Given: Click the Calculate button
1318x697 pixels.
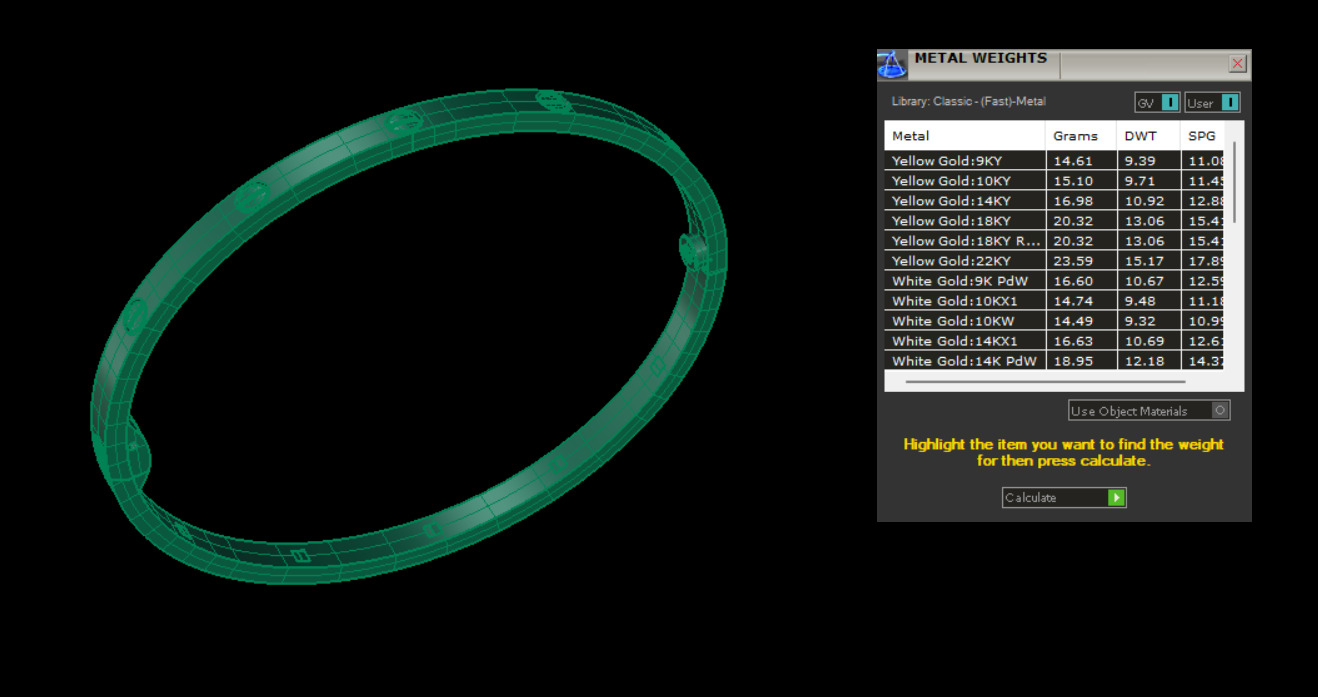Looking at the screenshot, I should pos(1064,498).
